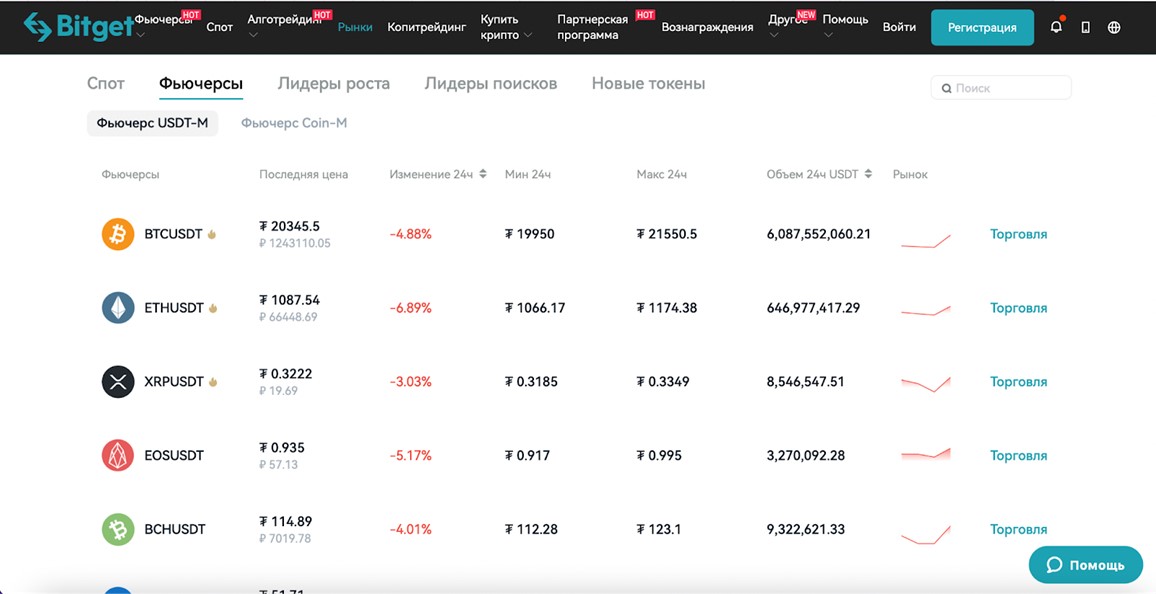The image size is (1156, 594).
Task: Focus the Поиск search field
Action: click(x=1001, y=88)
